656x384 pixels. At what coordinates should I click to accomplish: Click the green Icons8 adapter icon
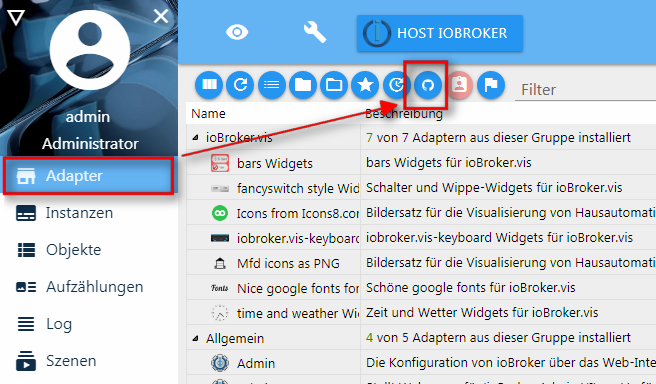click(x=220, y=213)
